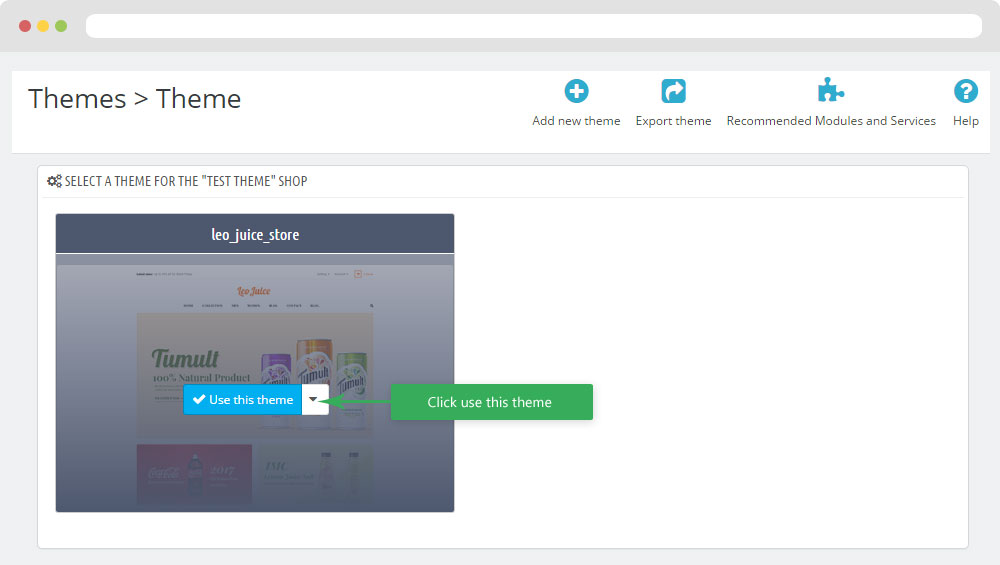
Task: Click the red window close dot
Action: (25, 26)
